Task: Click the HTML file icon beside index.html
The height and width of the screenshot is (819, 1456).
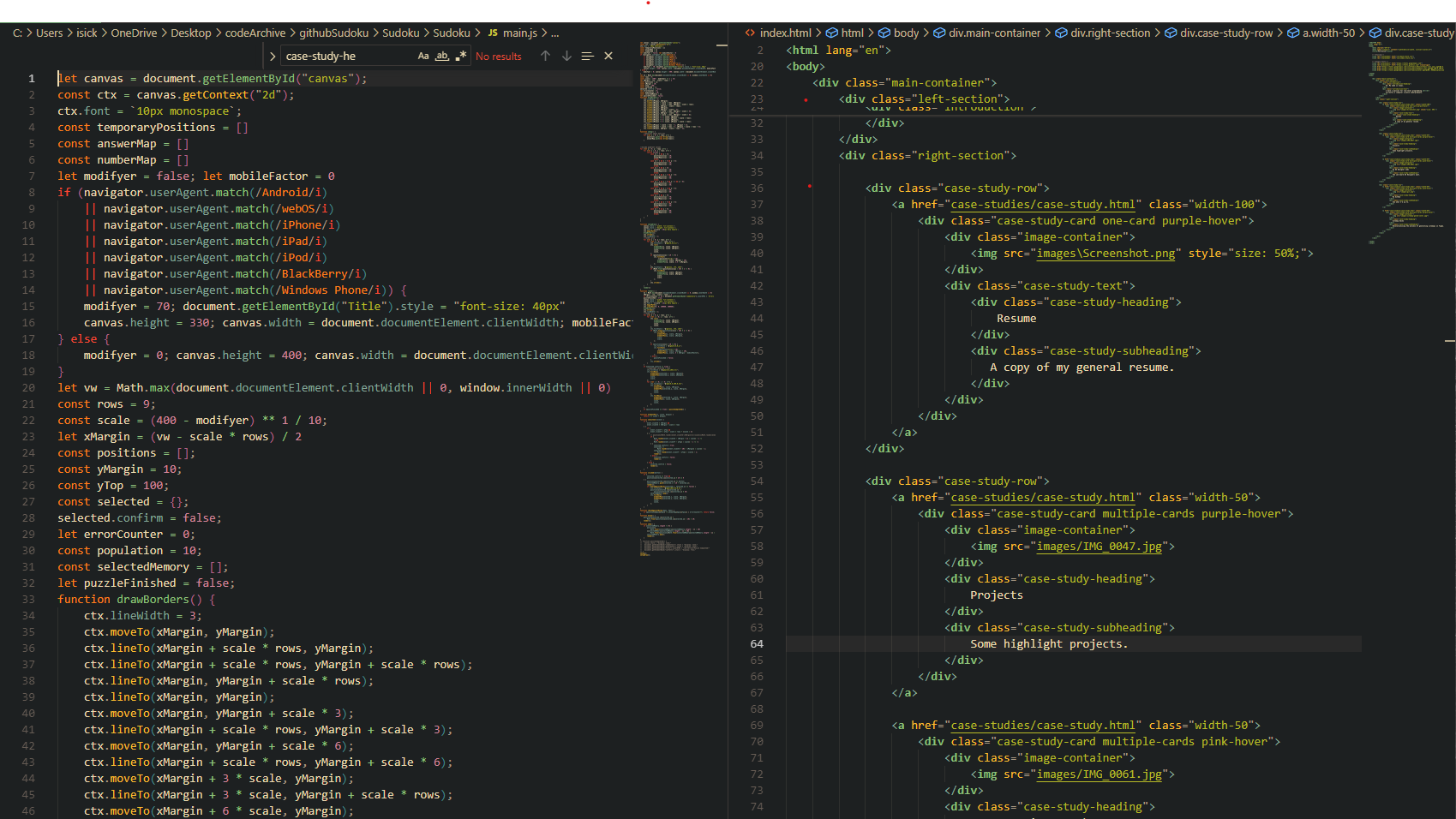Action: [x=750, y=33]
